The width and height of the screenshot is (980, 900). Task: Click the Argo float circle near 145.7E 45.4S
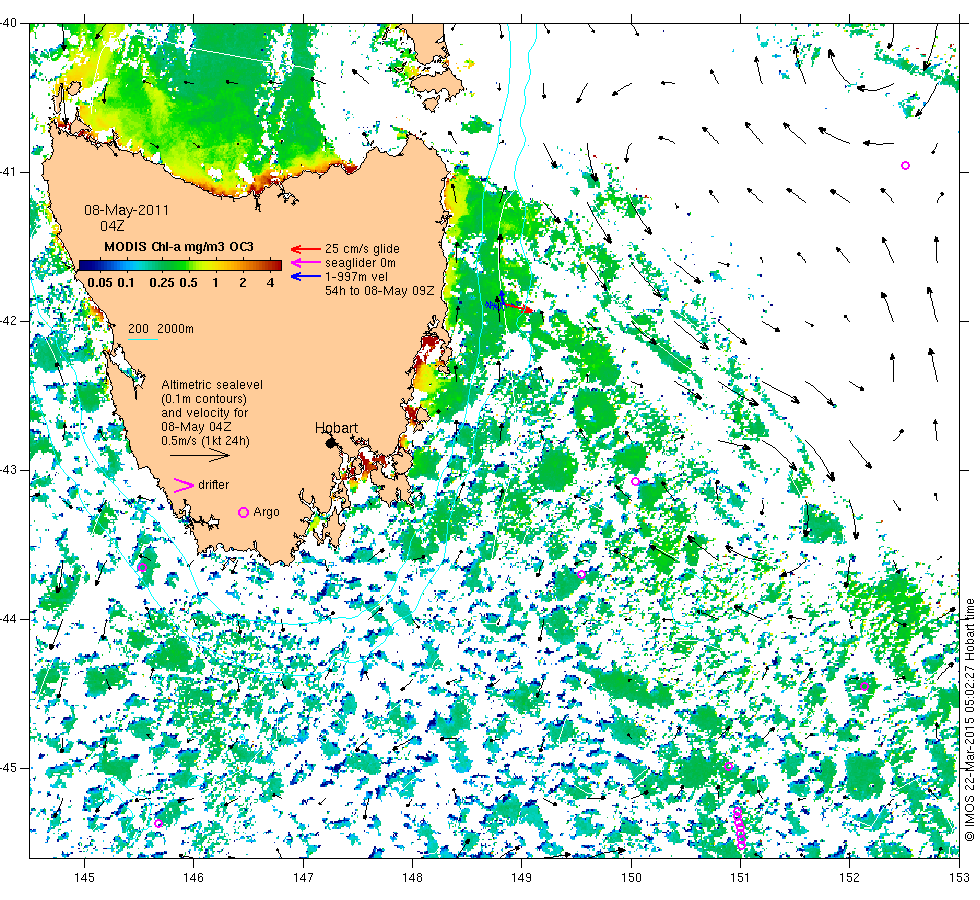click(x=158, y=824)
